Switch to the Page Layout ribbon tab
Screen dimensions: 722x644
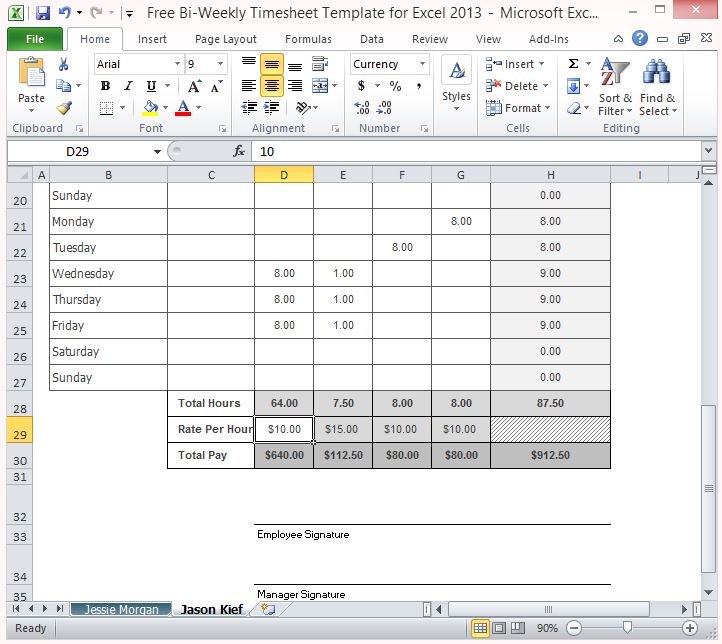point(225,39)
